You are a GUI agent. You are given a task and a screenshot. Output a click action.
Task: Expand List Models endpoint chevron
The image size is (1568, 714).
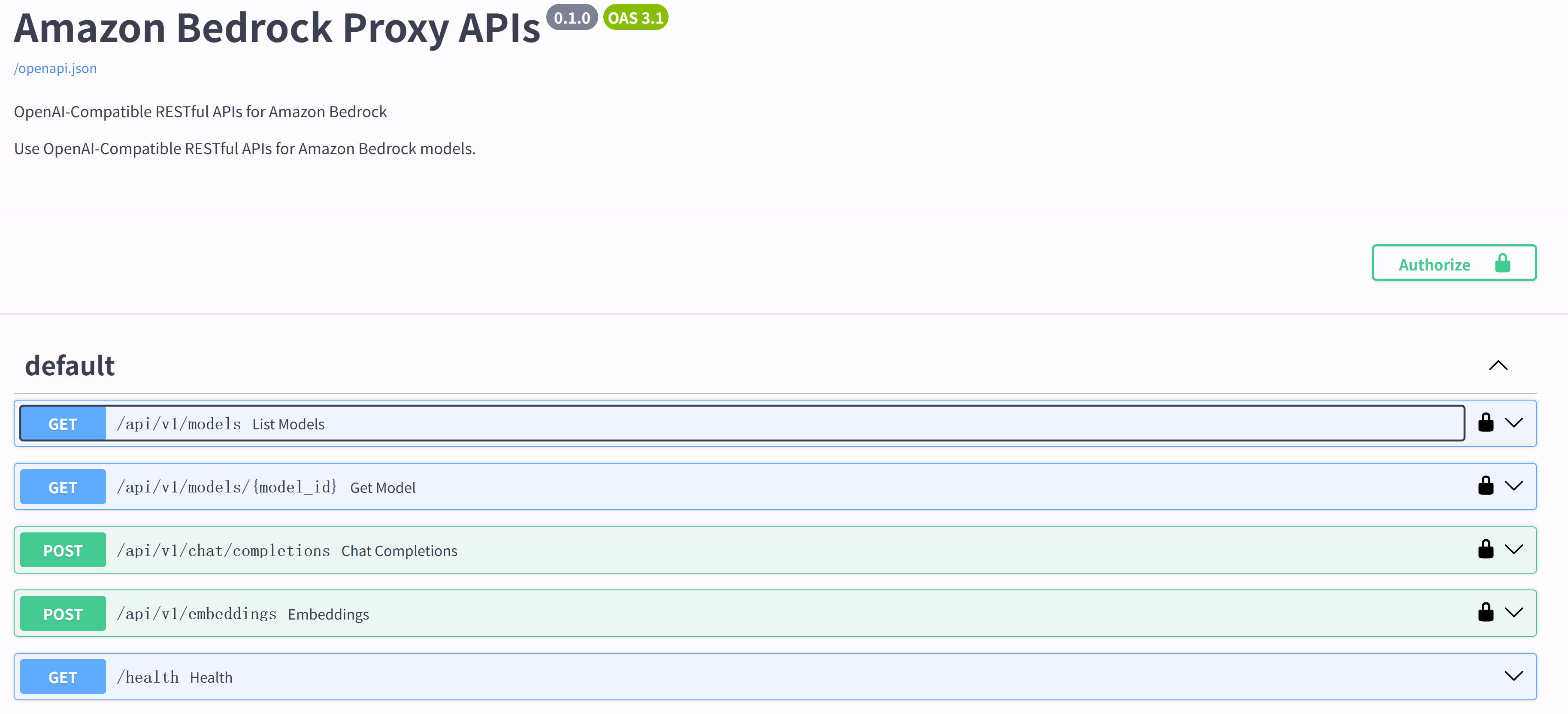tap(1514, 423)
